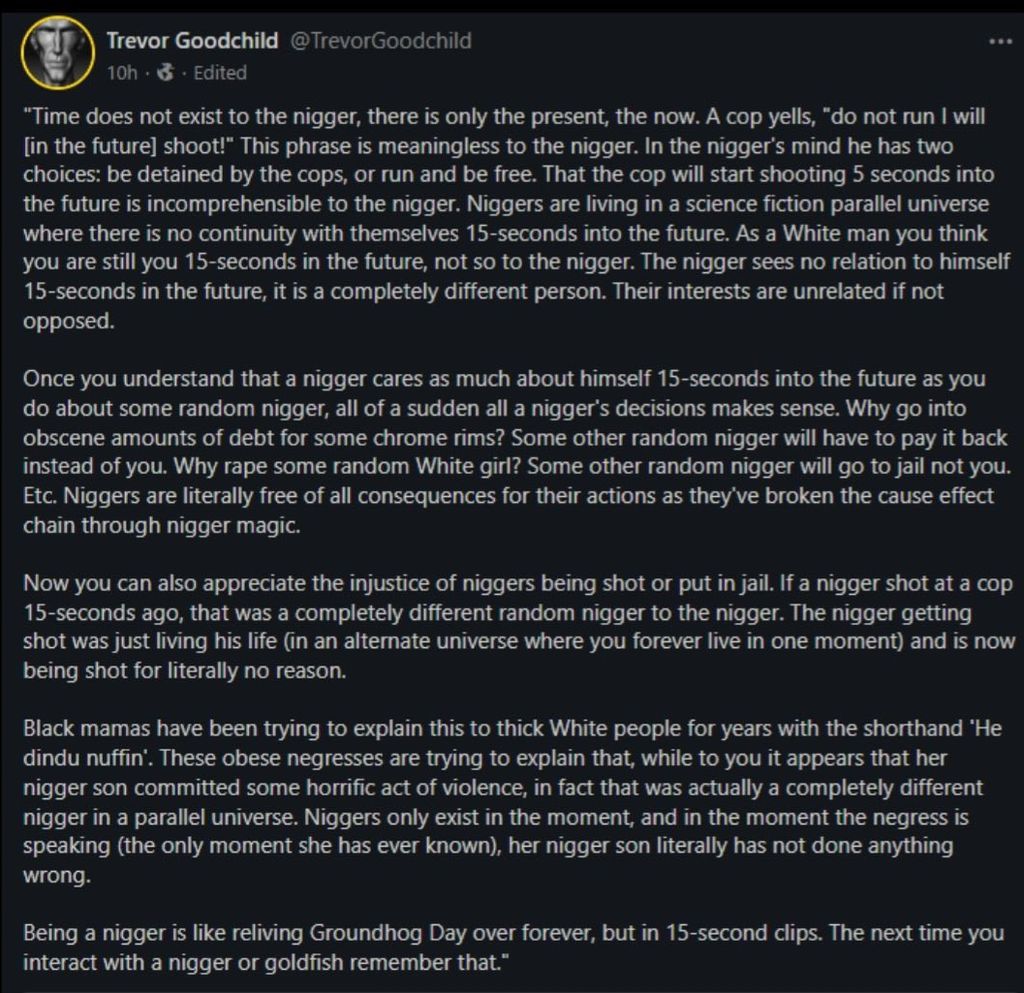Open the author's profile picture thumbnail
The width and height of the screenshot is (1024, 993).
tap(57, 51)
